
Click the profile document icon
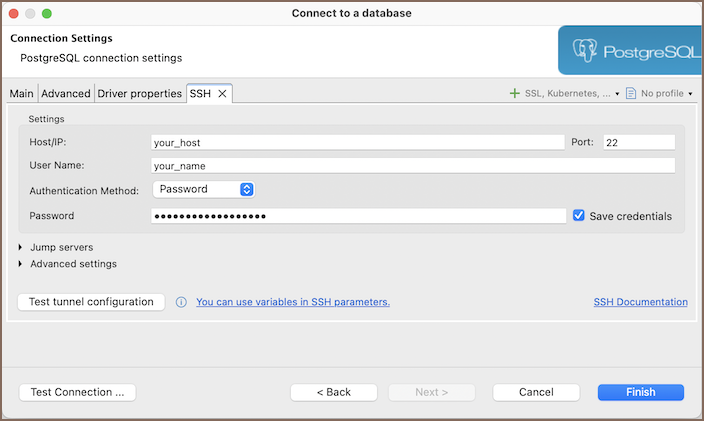(x=631, y=93)
